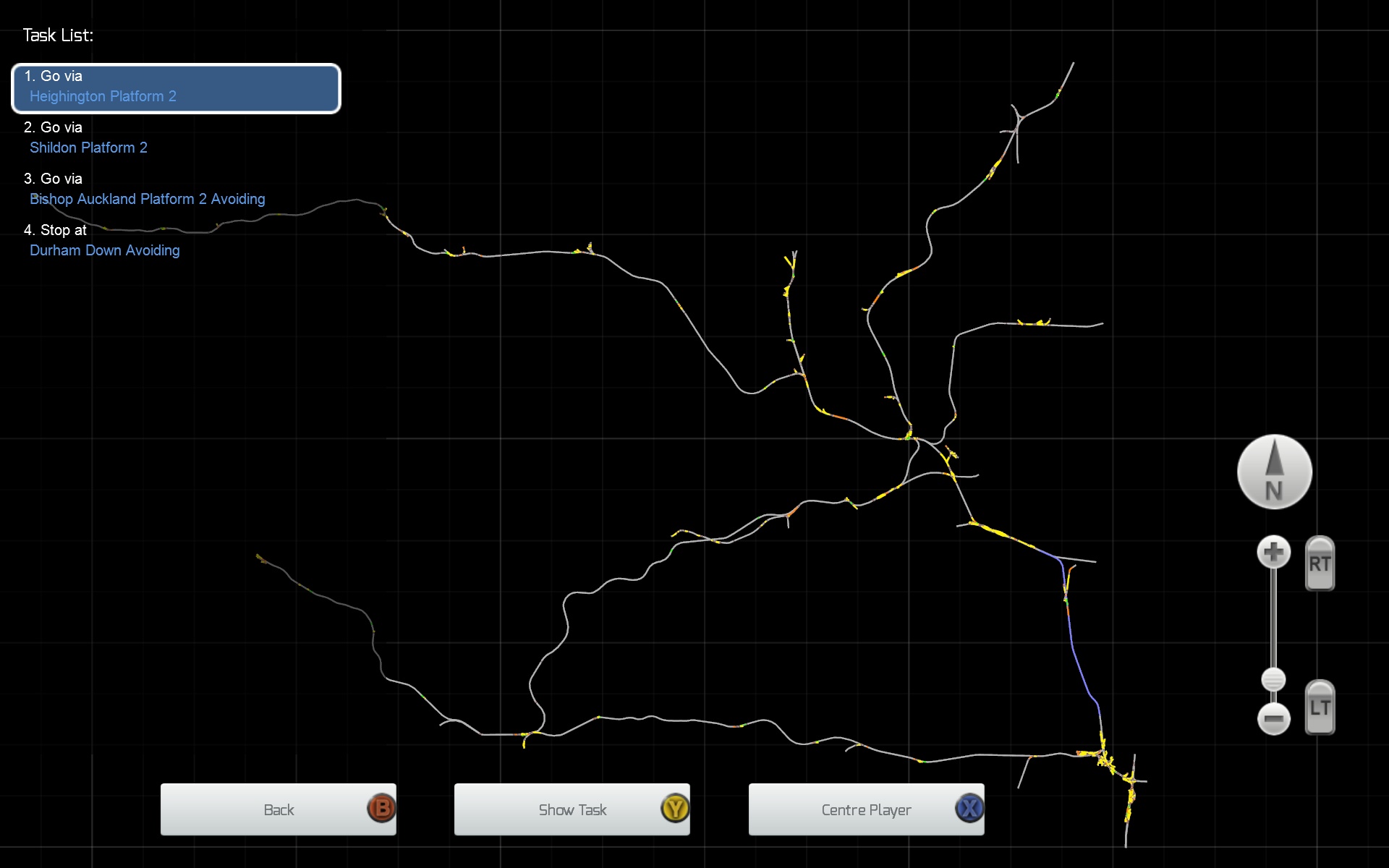Open Durham Down Avoiding link
1389x868 pixels.
pyautogui.click(x=104, y=250)
